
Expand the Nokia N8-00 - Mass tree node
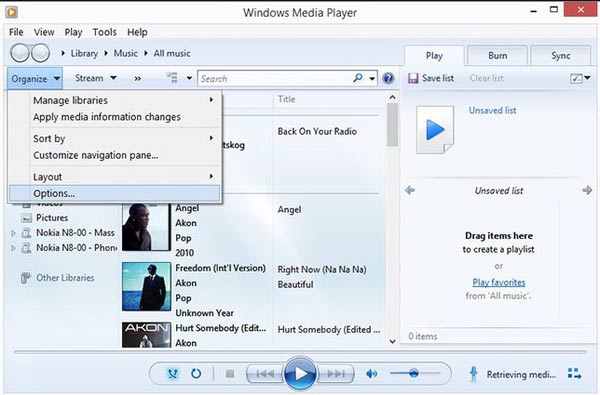pos(13,233)
